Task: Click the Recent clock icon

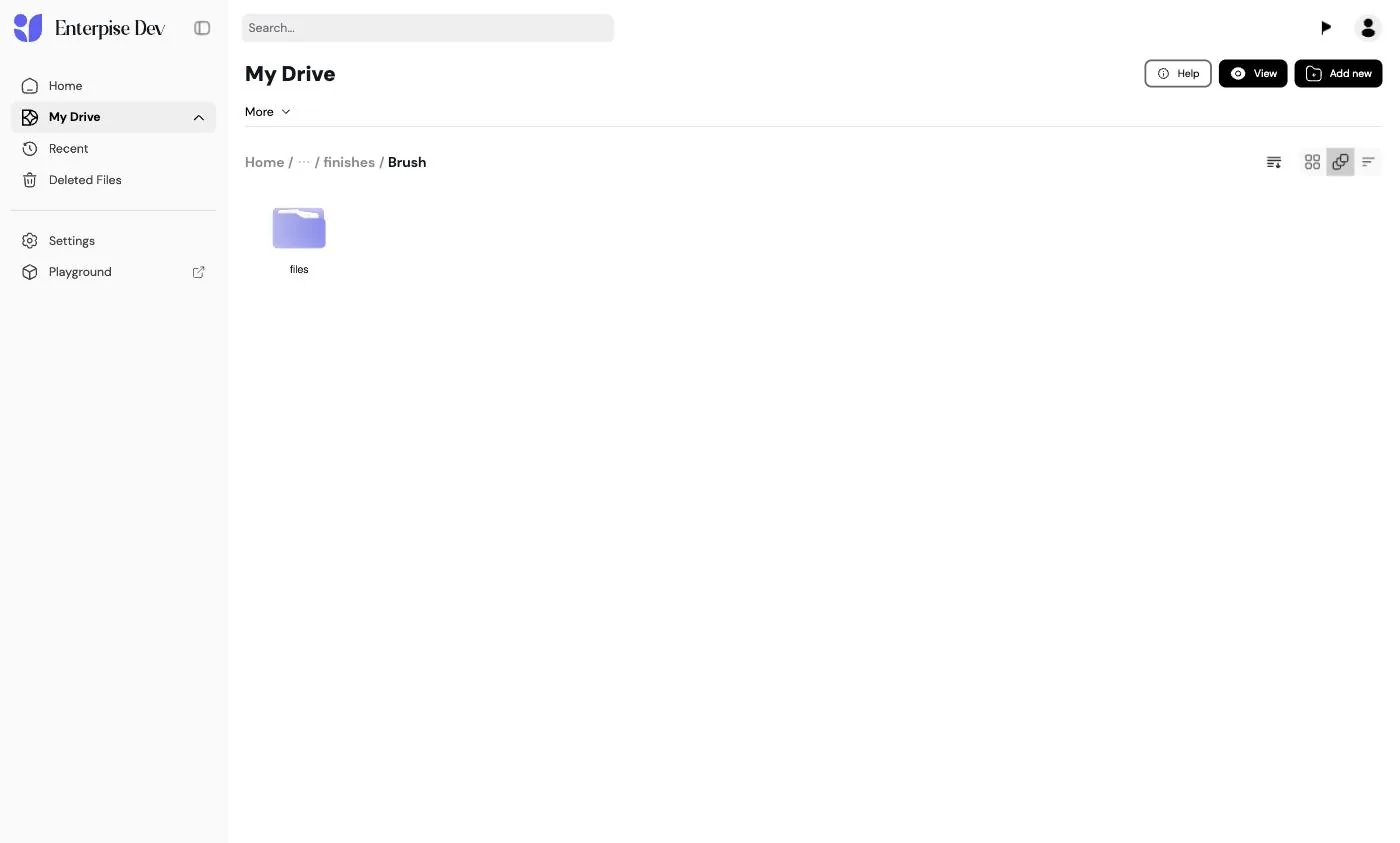Action: [30, 149]
